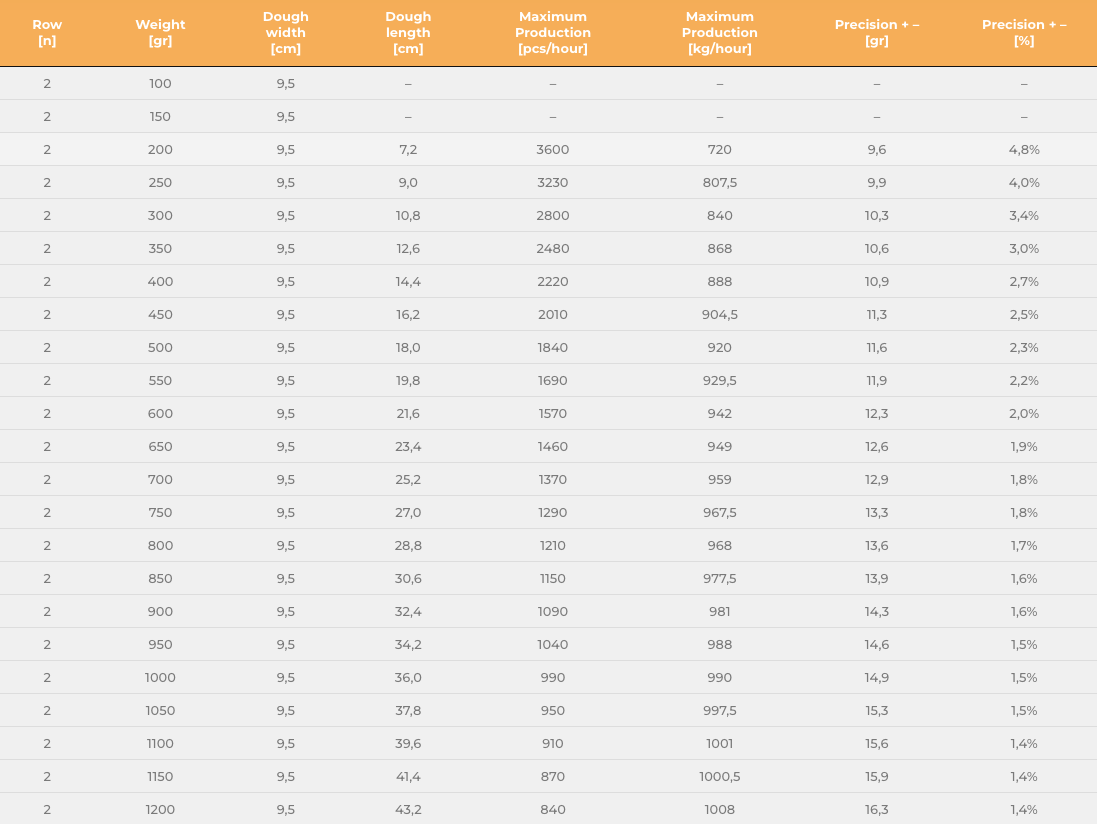Viewport: 1097px width, 824px height.
Task: Select the Maximum Production [pcs/hour] header
Action: [553, 32]
